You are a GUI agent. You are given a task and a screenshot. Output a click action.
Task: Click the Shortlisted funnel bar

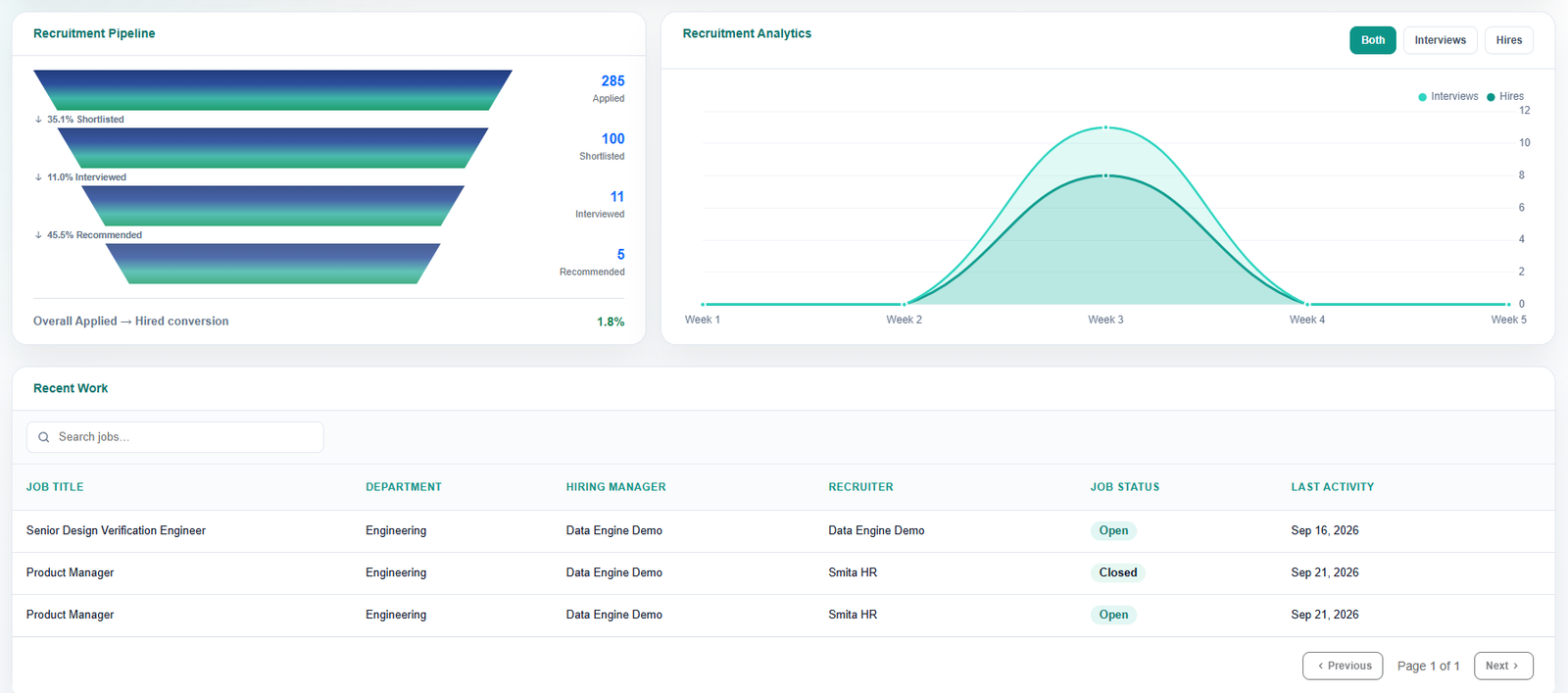(272, 148)
